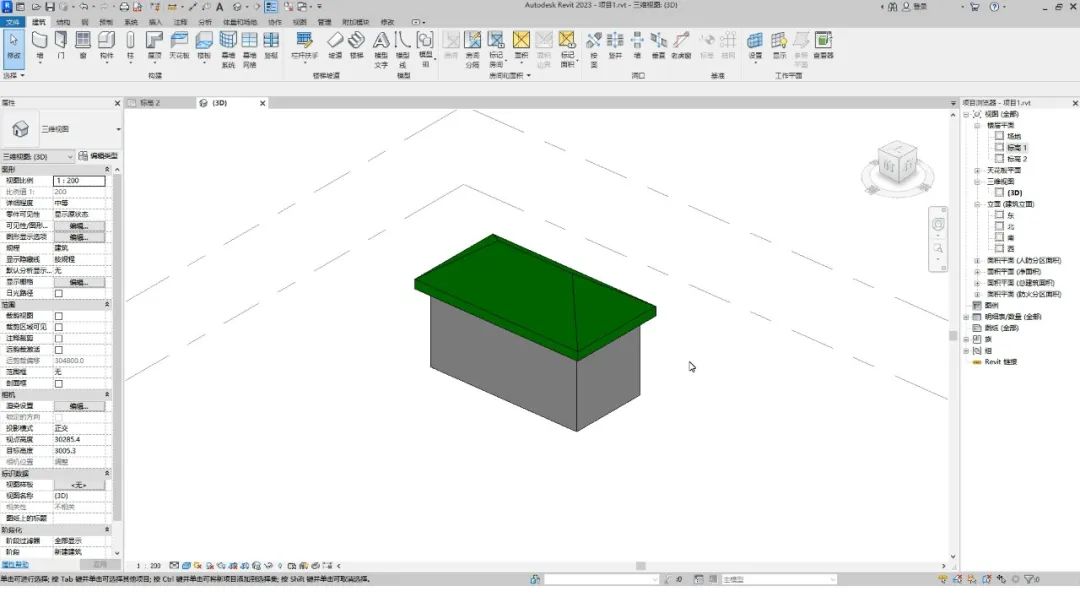The width and height of the screenshot is (1080, 608).
Task: Click the Modify (修改) arrow tool
Action: (x=13, y=43)
